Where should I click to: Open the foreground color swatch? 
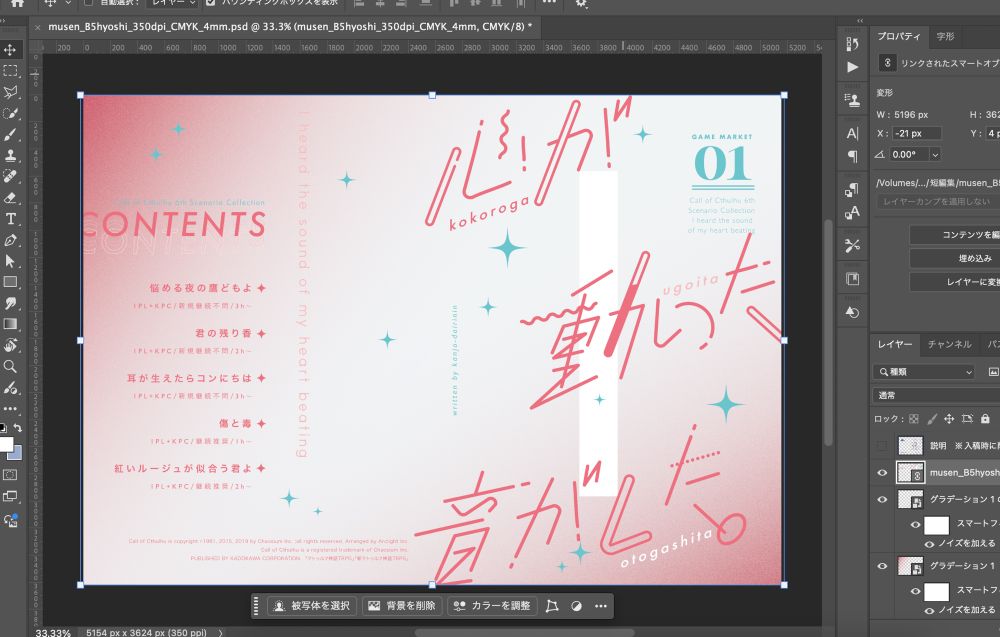click(x=5, y=444)
